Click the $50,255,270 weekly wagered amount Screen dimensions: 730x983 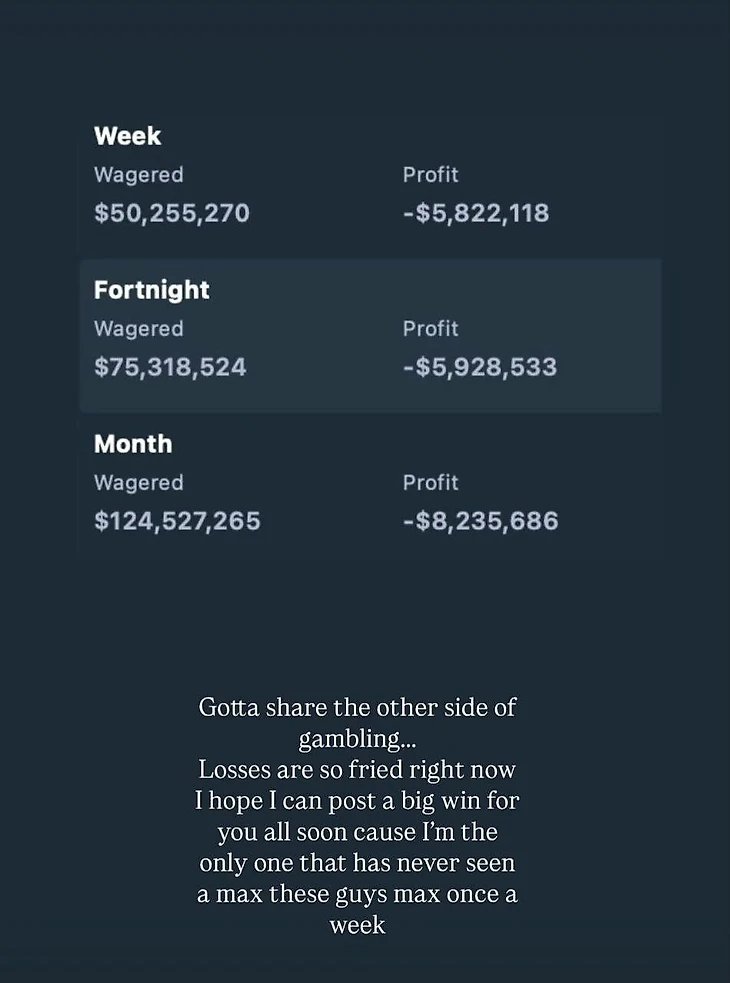[x=171, y=213]
